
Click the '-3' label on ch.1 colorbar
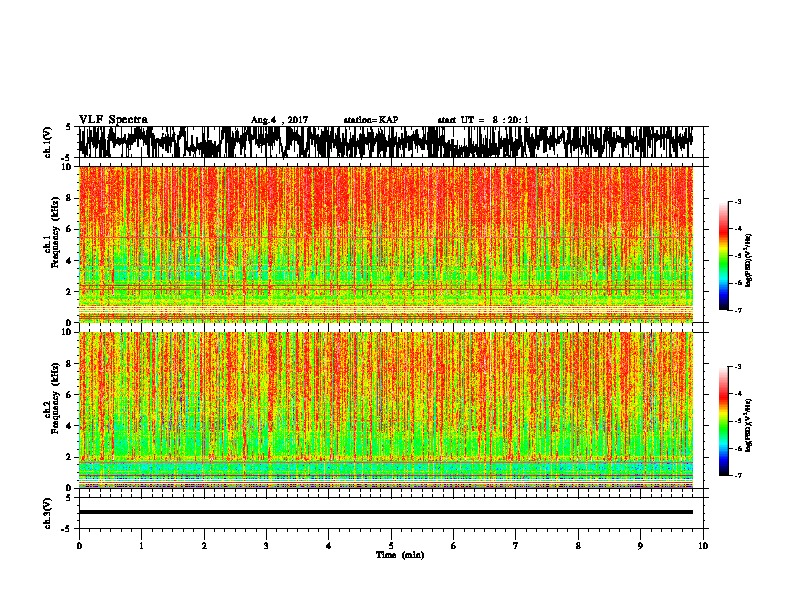738,202
